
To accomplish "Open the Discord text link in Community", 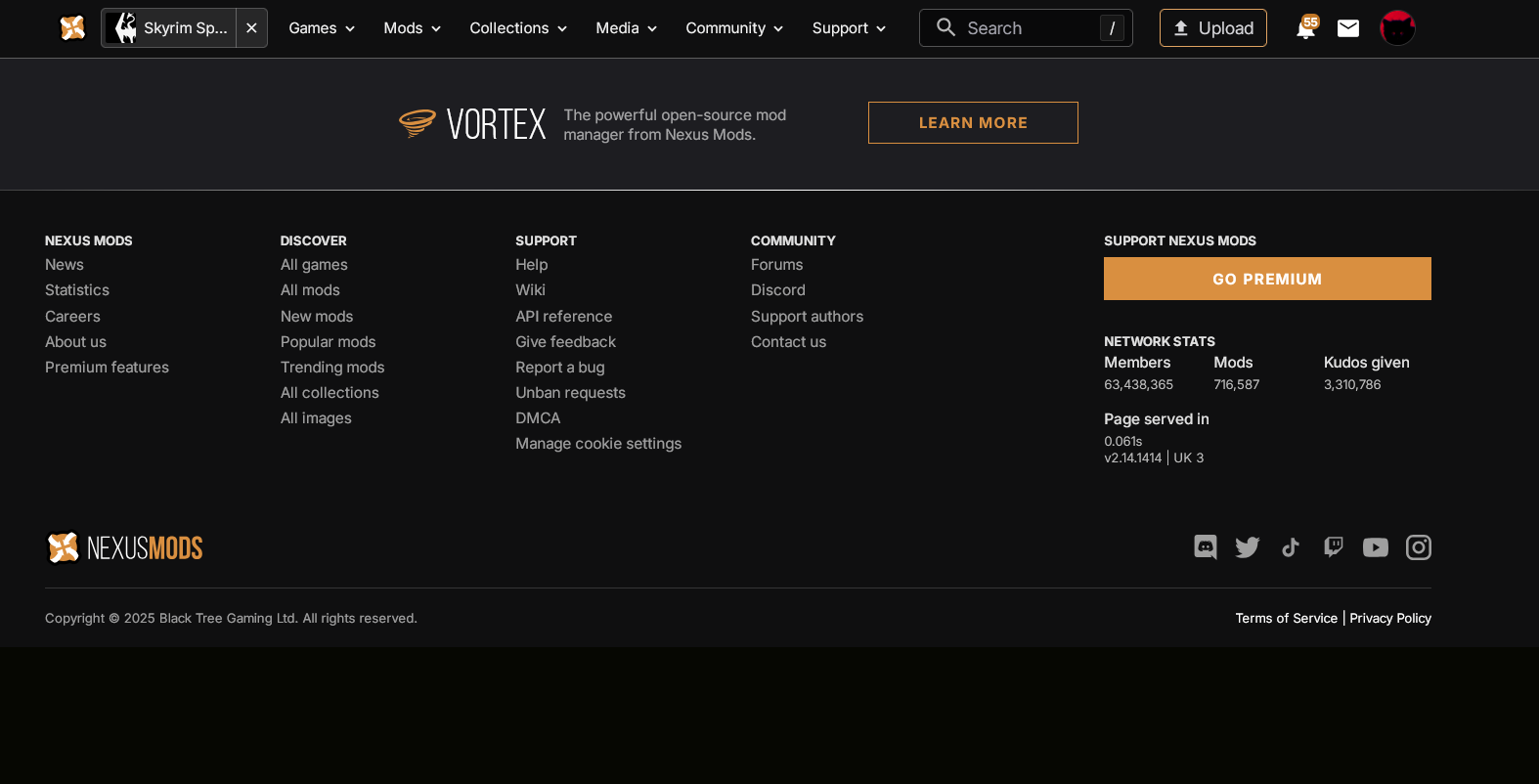I will (778, 290).
